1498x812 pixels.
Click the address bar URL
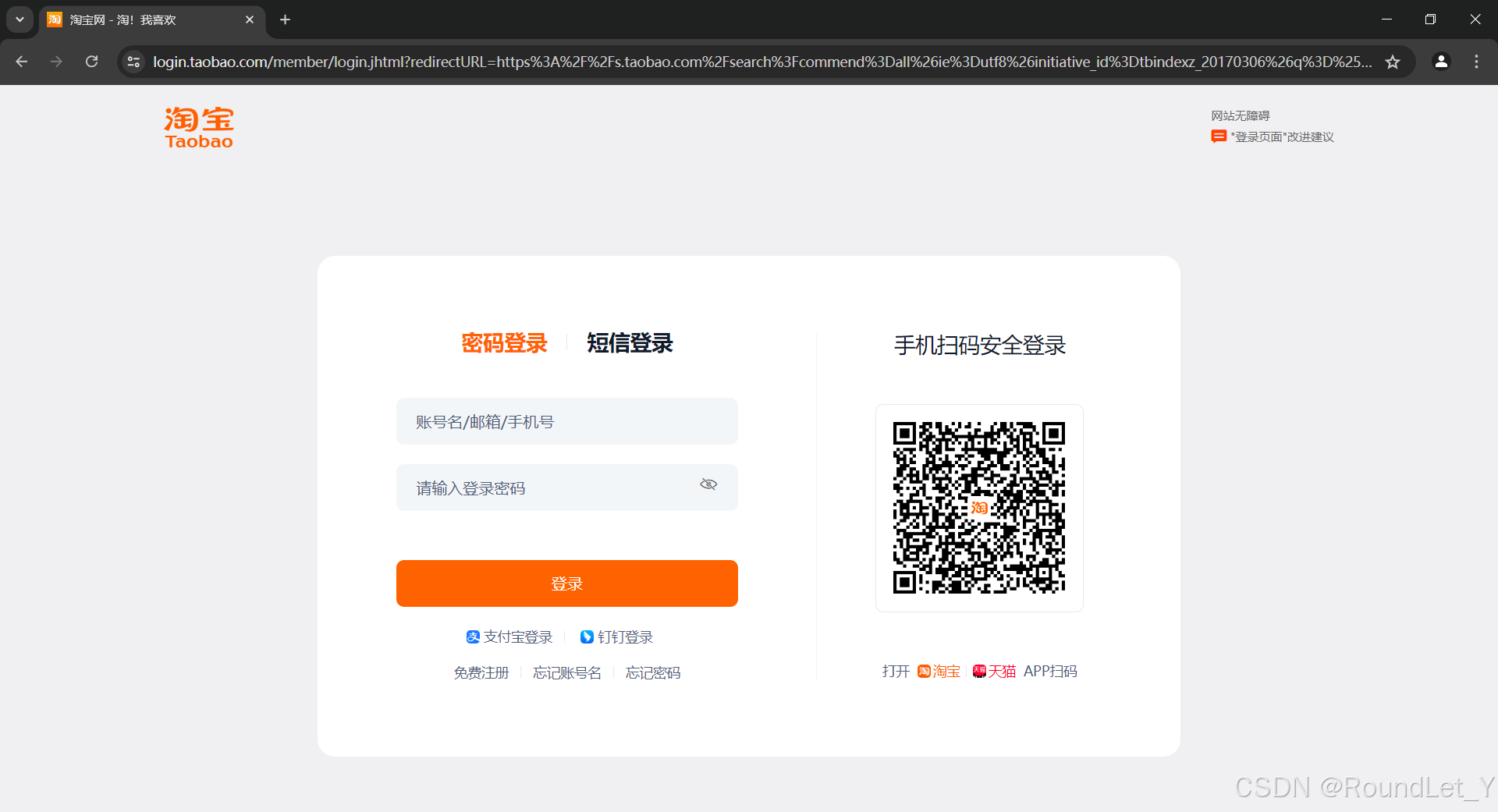tap(761, 62)
